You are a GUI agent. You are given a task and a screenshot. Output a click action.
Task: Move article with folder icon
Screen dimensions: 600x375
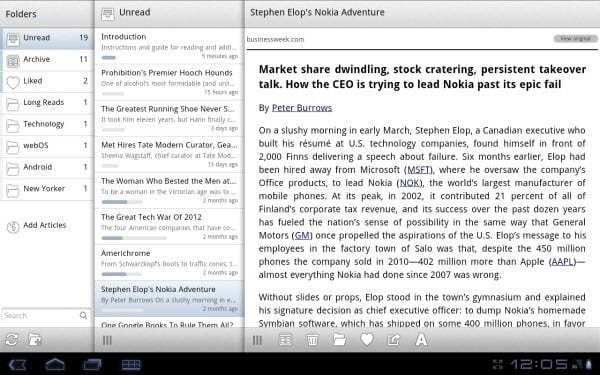(339, 339)
